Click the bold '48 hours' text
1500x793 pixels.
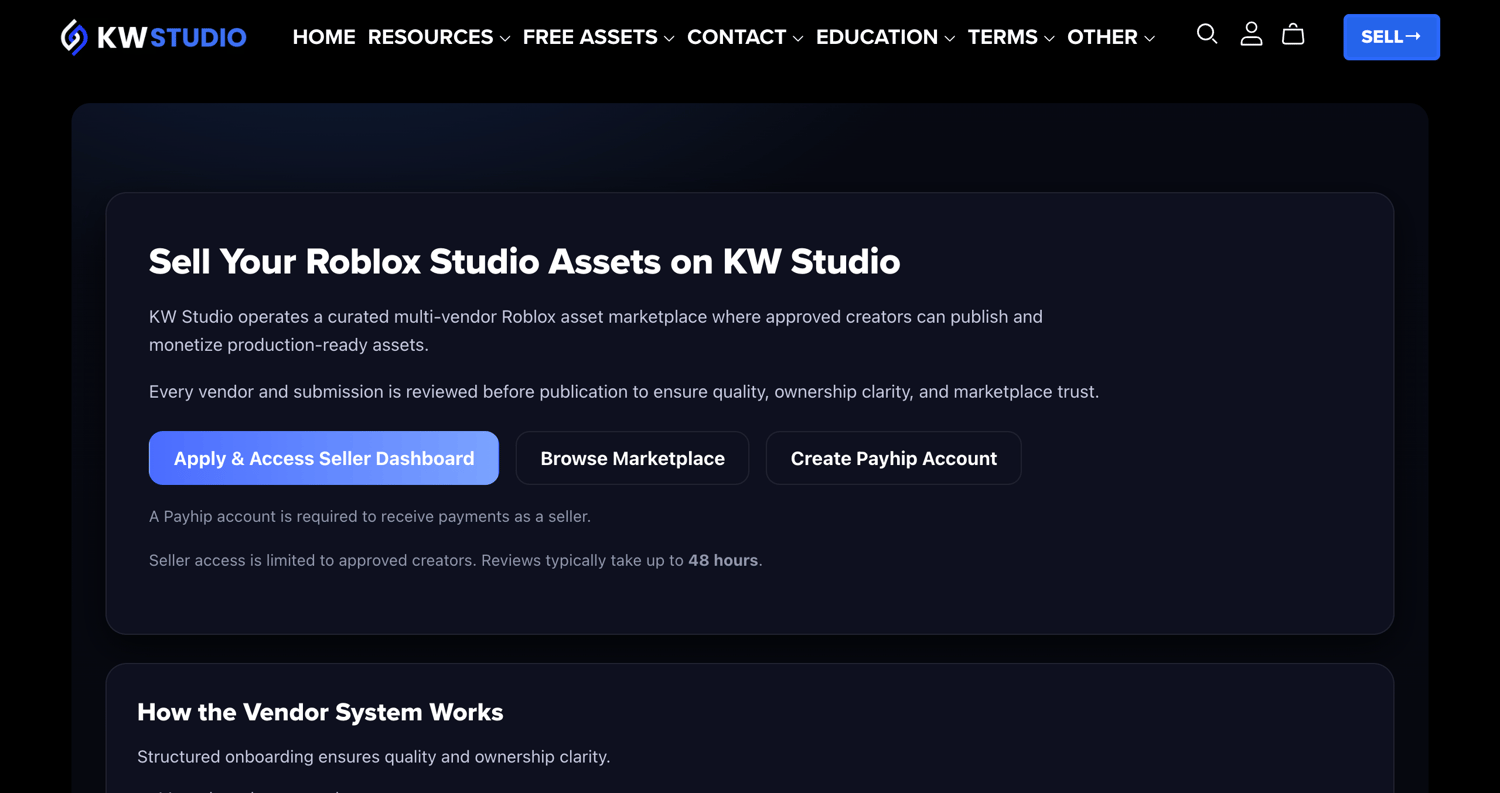(x=723, y=560)
